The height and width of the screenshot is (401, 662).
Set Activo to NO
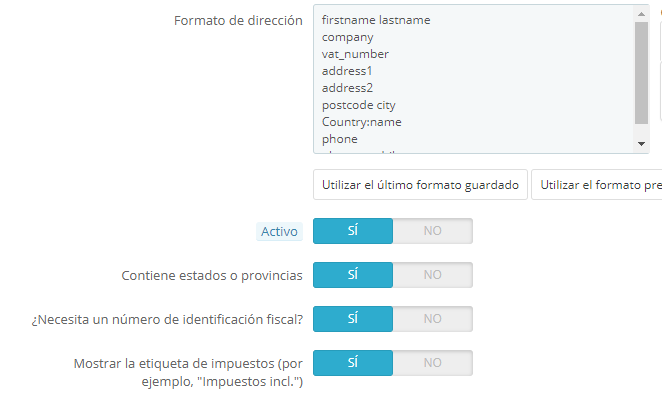(x=432, y=231)
